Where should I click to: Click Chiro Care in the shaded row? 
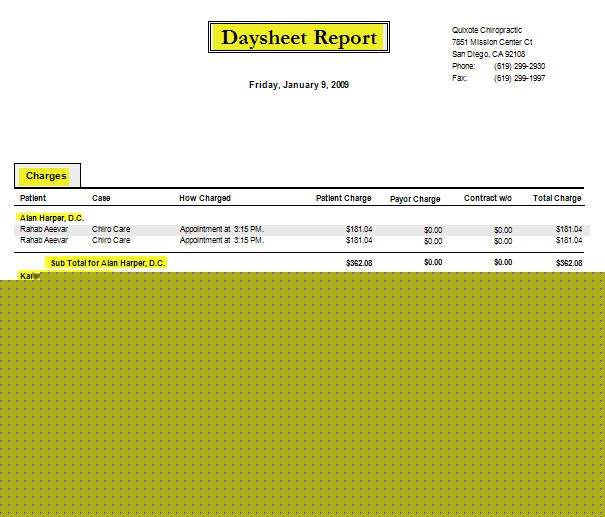tap(111, 229)
